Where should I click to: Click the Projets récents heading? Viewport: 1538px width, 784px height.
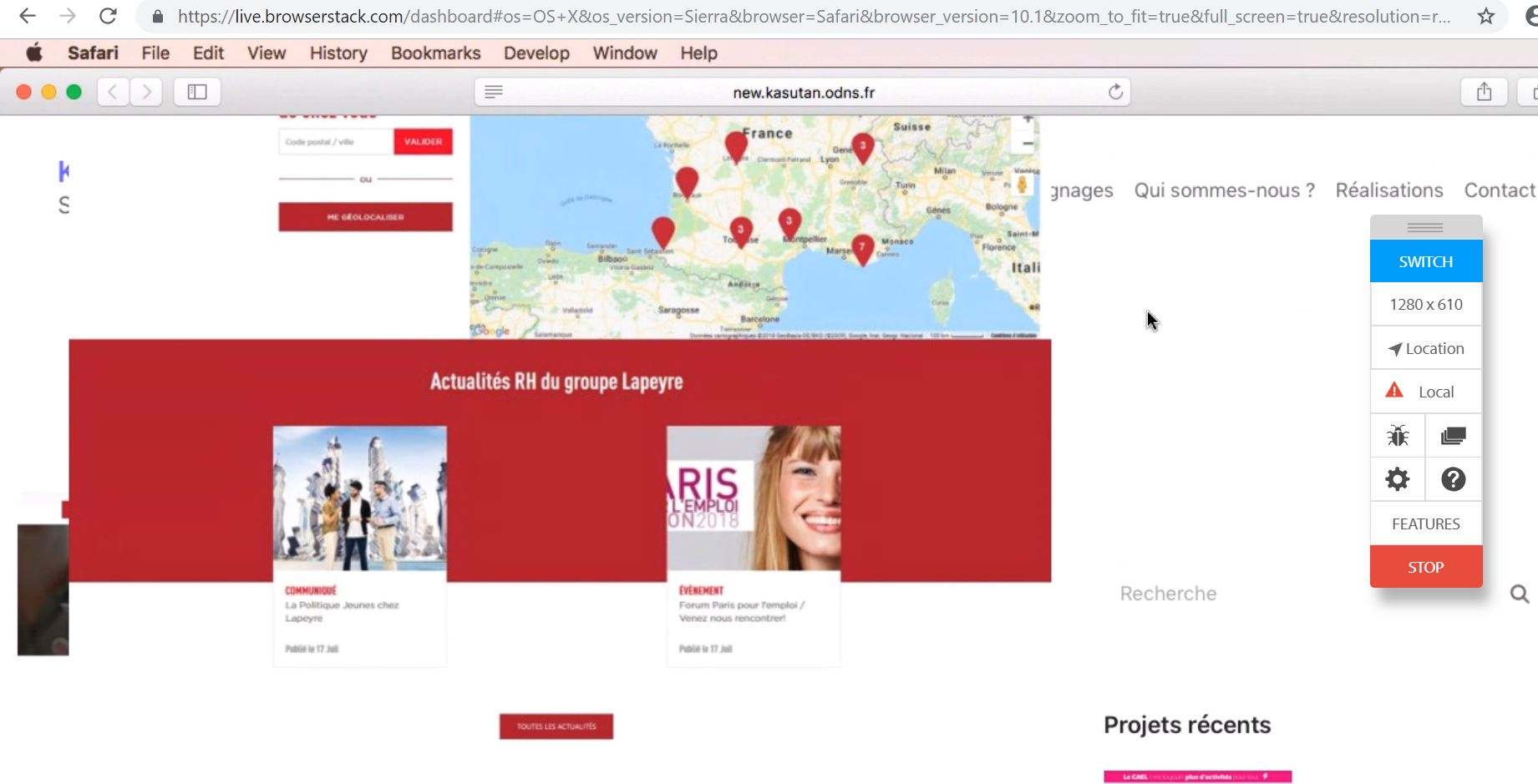(1187, 725)
